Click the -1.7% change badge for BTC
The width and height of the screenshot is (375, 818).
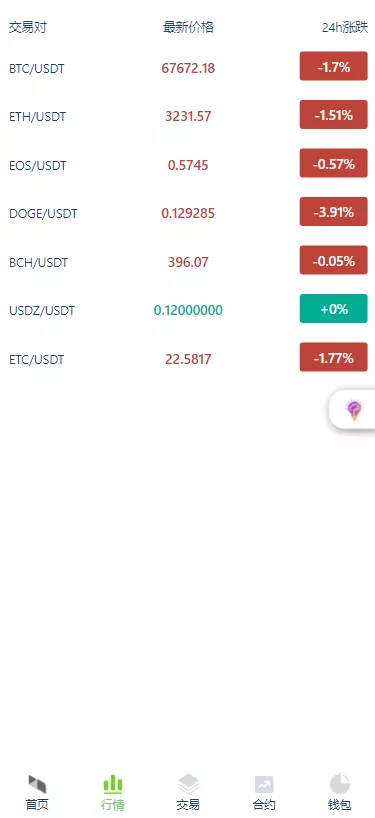point(333,66)
